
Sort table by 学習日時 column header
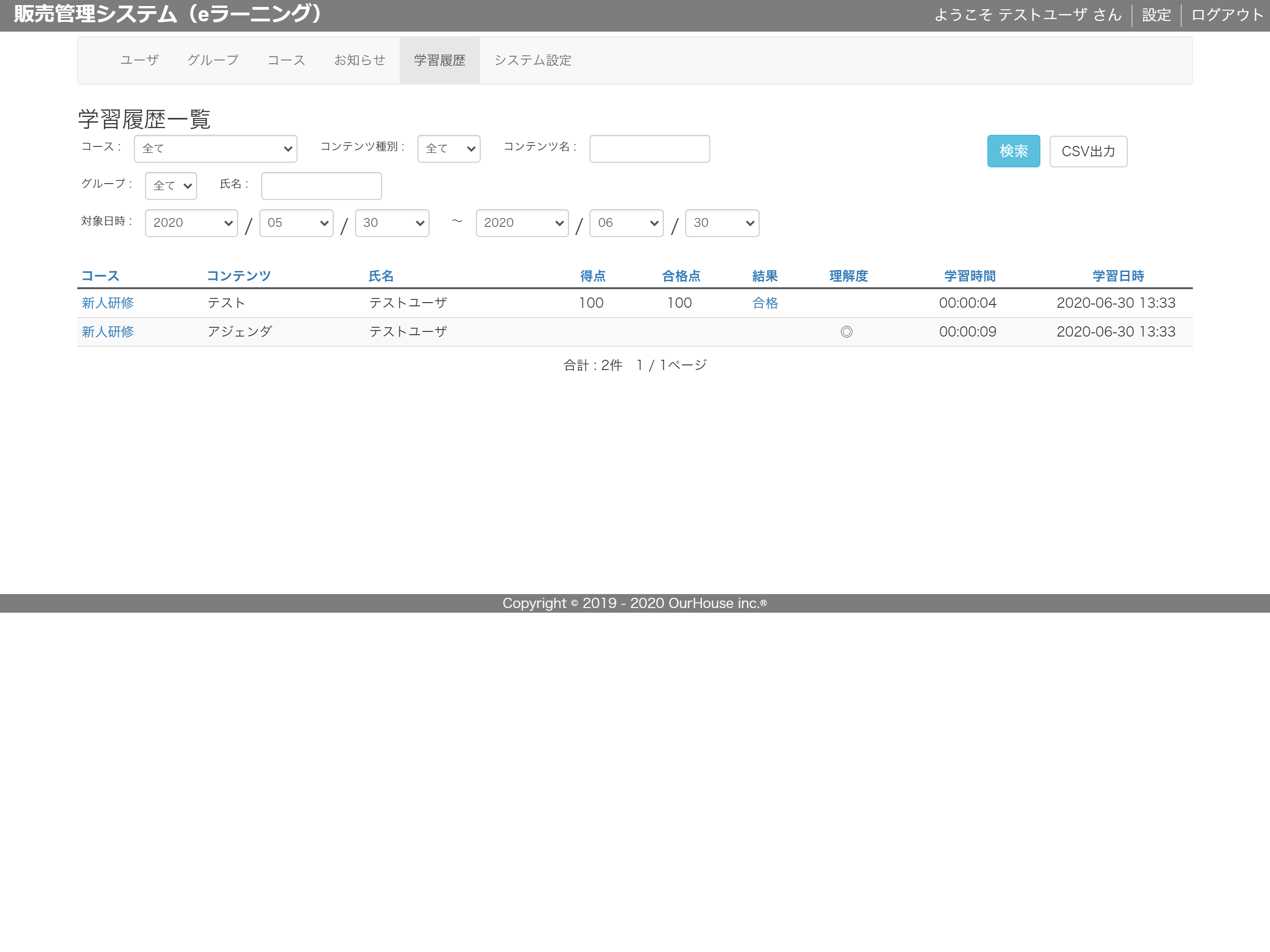tap(1118, 276)
